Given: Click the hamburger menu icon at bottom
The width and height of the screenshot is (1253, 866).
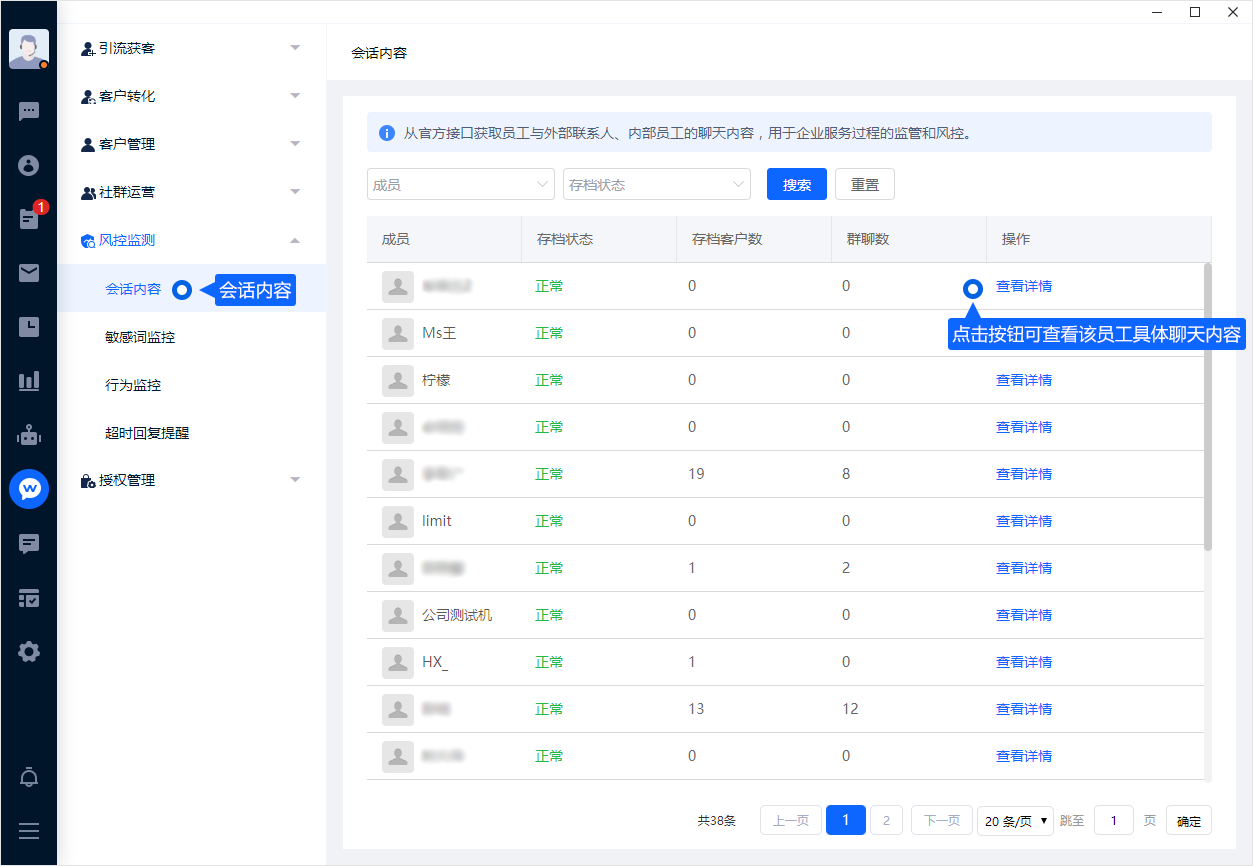Looking at the screenshot, I should coord(29,831).
